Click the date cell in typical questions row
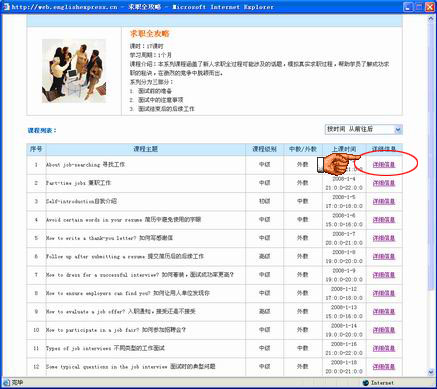This screenshot has height=389, width=437. [344, 367]
